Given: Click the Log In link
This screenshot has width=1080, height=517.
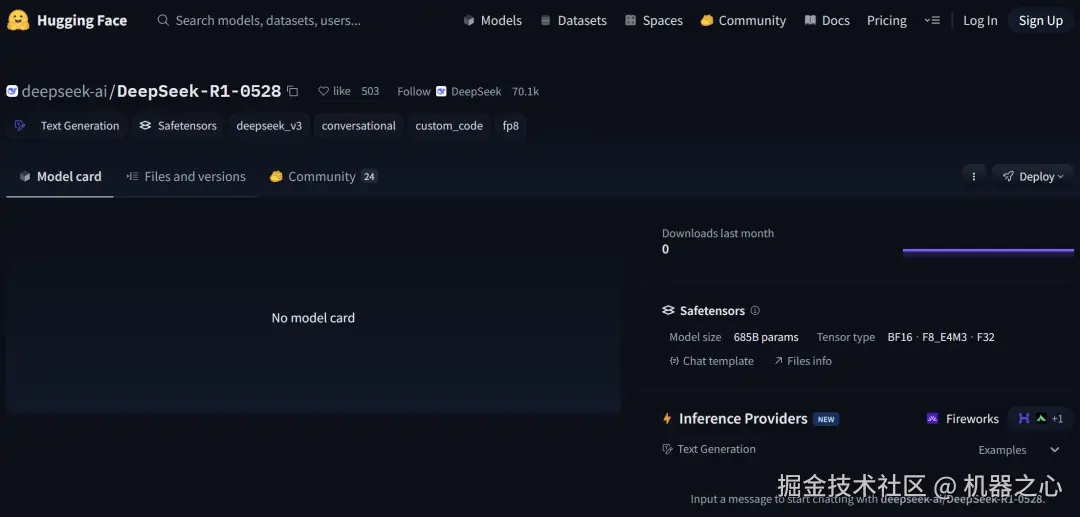Looking at the screenshot, I should pyautogui.click(x=980, y=21).
